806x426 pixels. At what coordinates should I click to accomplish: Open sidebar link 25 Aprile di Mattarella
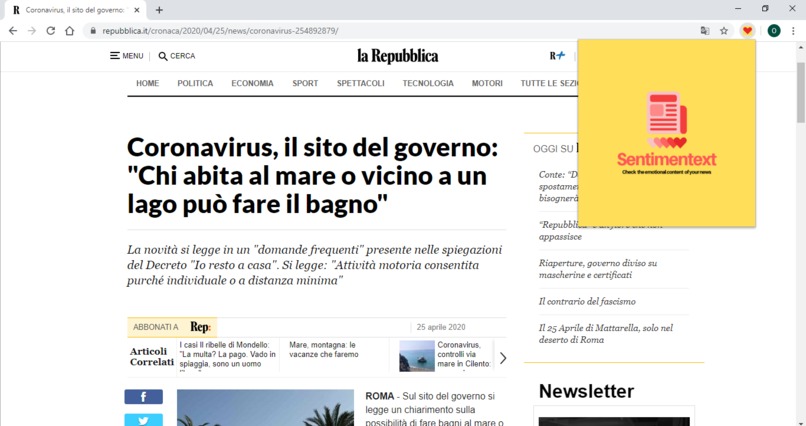click(606, 334)
